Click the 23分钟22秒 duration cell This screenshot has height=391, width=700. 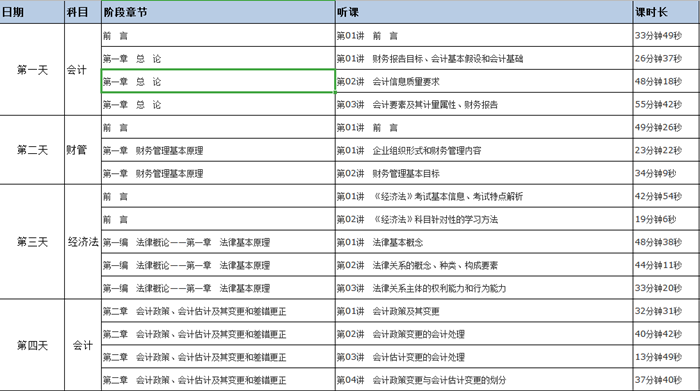pos(667,150)
